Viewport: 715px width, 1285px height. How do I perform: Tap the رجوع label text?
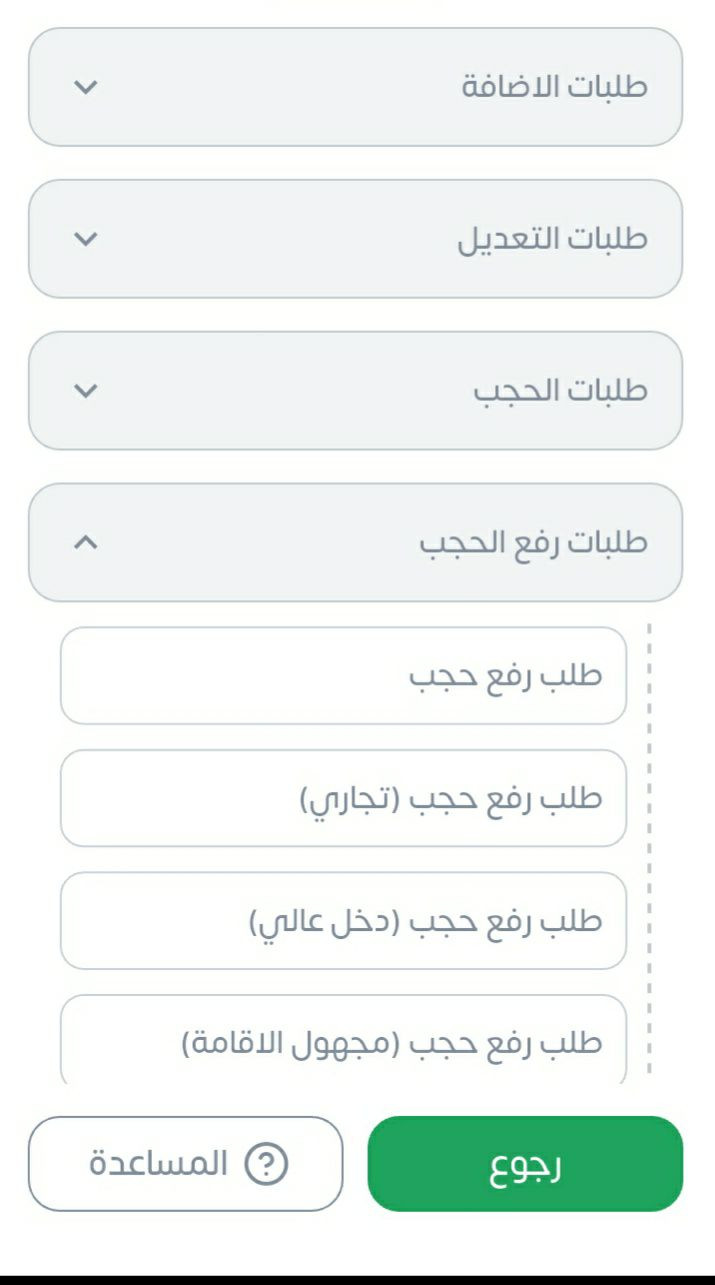[x=525, y=1166]
